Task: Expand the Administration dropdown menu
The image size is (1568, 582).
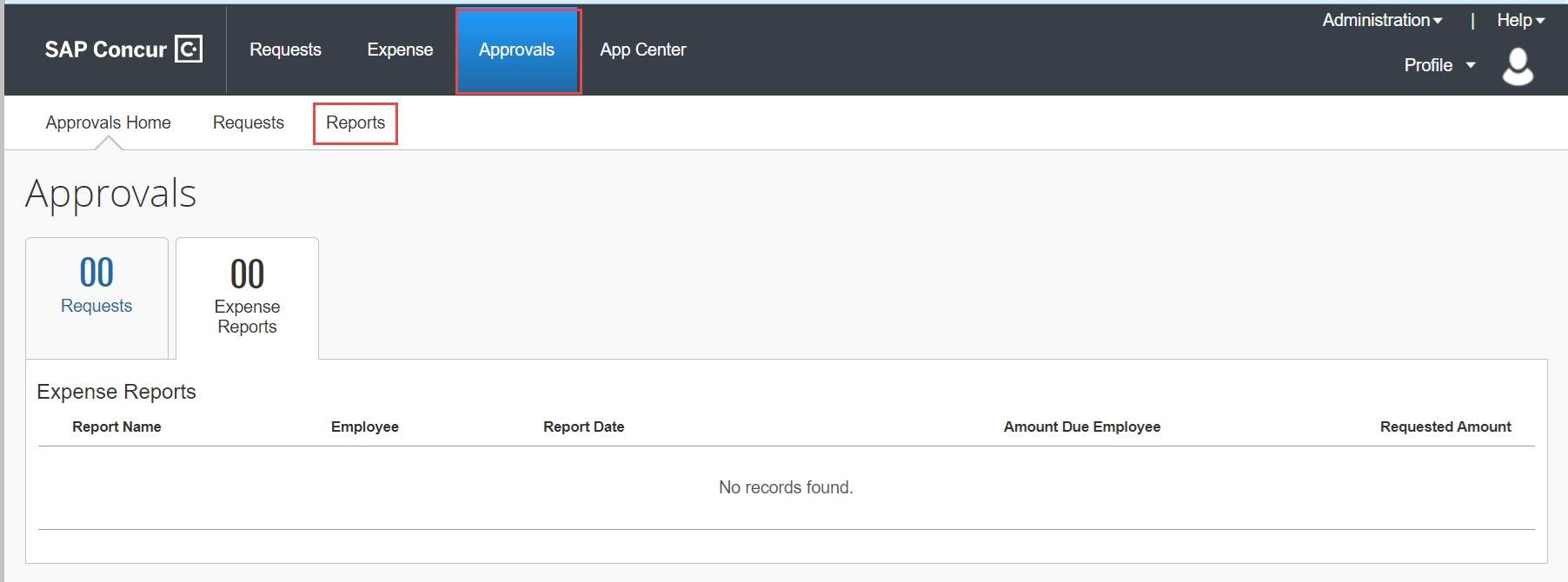Action: coord(1382,20)
